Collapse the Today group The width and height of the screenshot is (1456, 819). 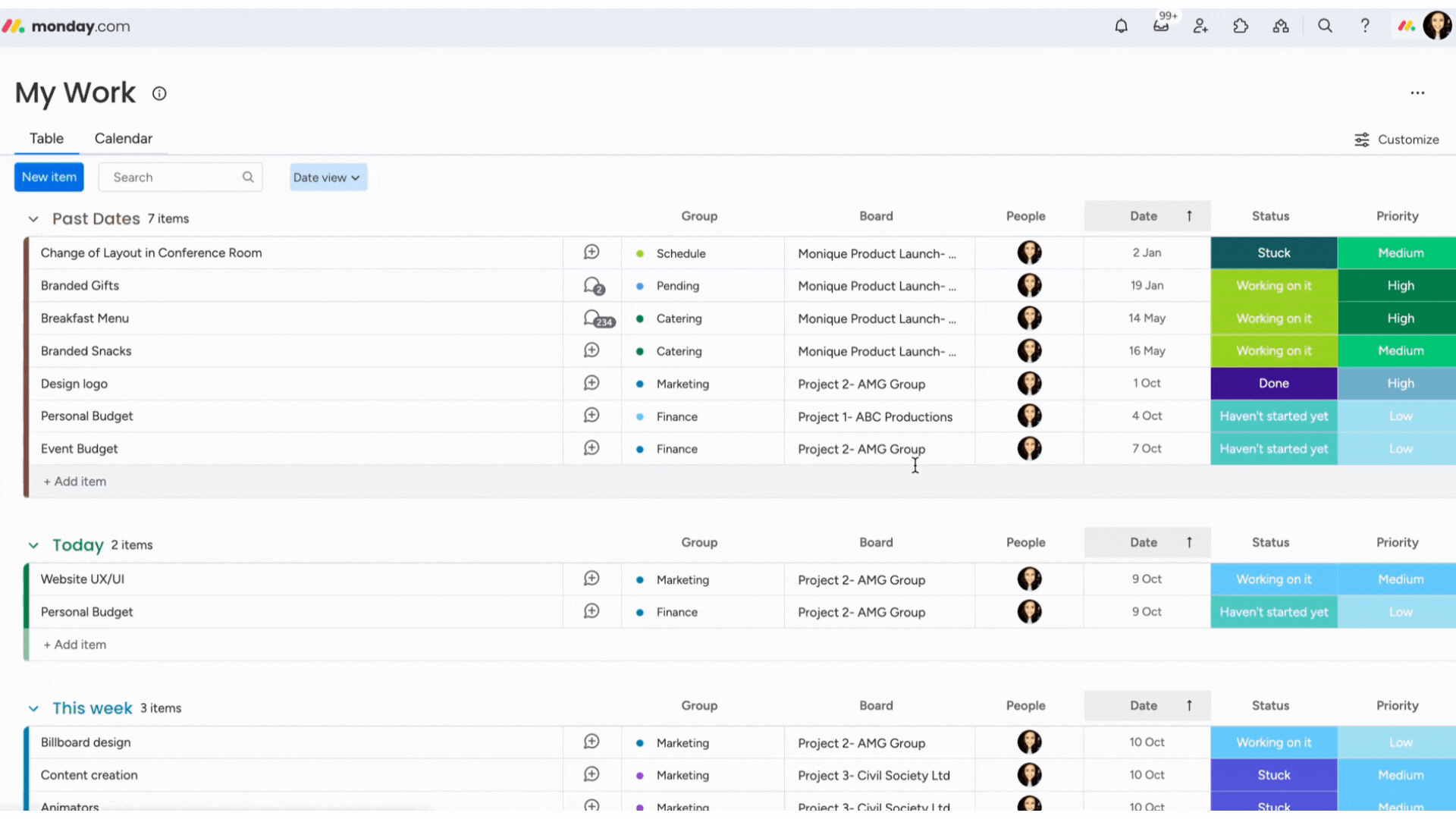pyautogui.click(x=33, y=544)
